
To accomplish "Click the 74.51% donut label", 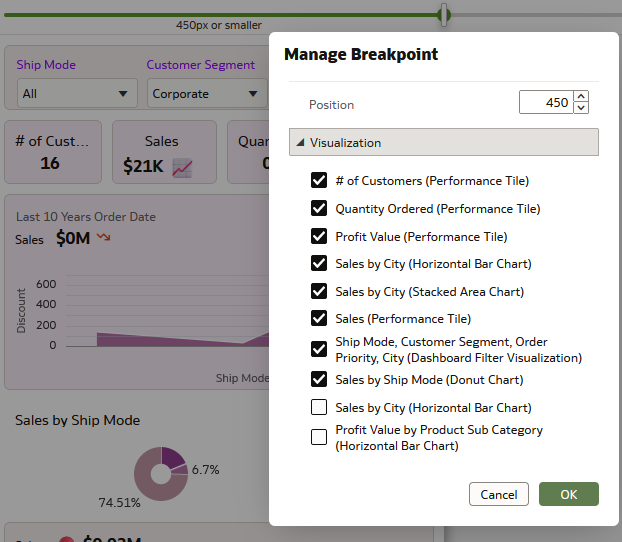I will click(x=119, y=503).
